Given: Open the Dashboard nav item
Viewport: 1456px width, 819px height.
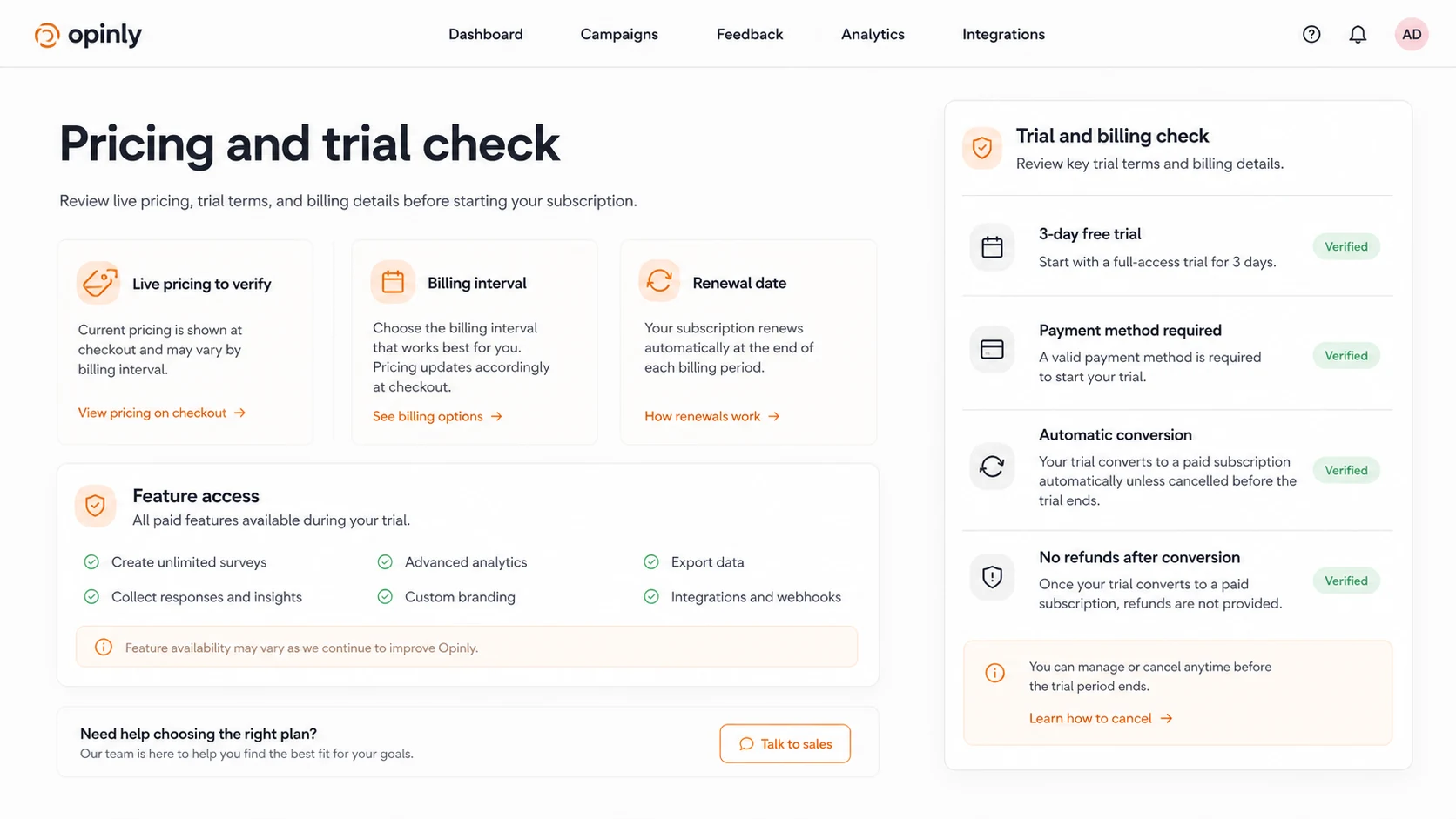Looking at the screenshot, I should 486,35.
